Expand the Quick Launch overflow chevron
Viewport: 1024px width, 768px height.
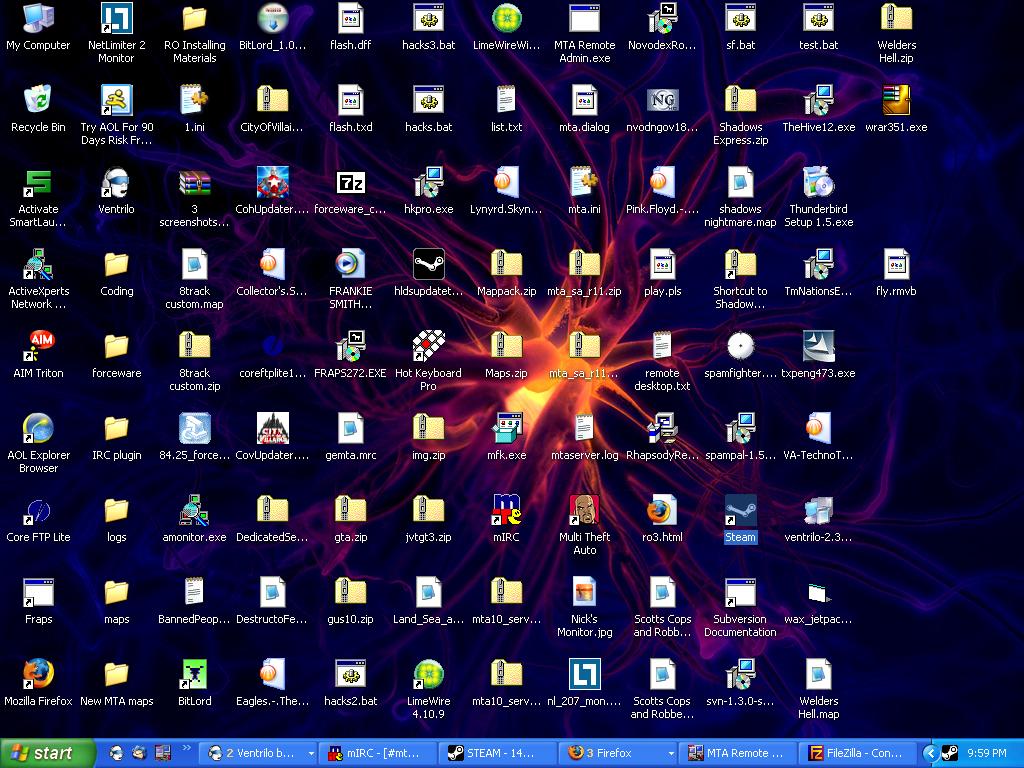click(186, 747)
